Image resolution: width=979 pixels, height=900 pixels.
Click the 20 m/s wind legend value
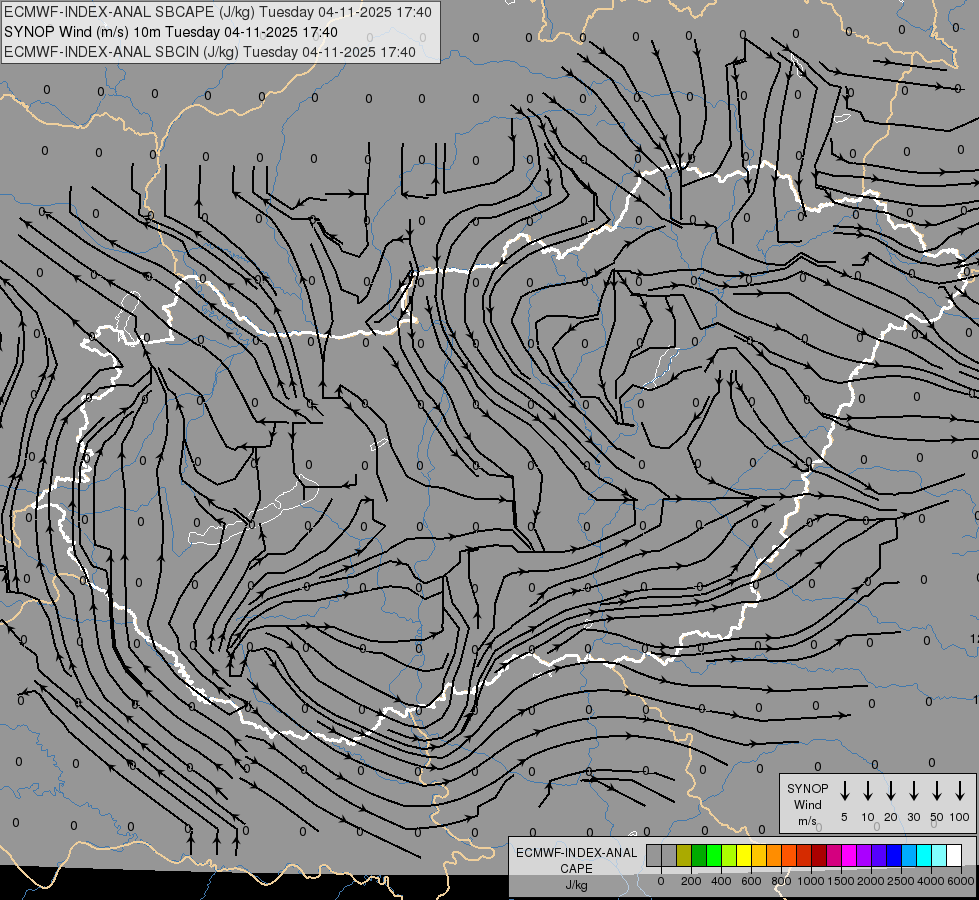891,817
